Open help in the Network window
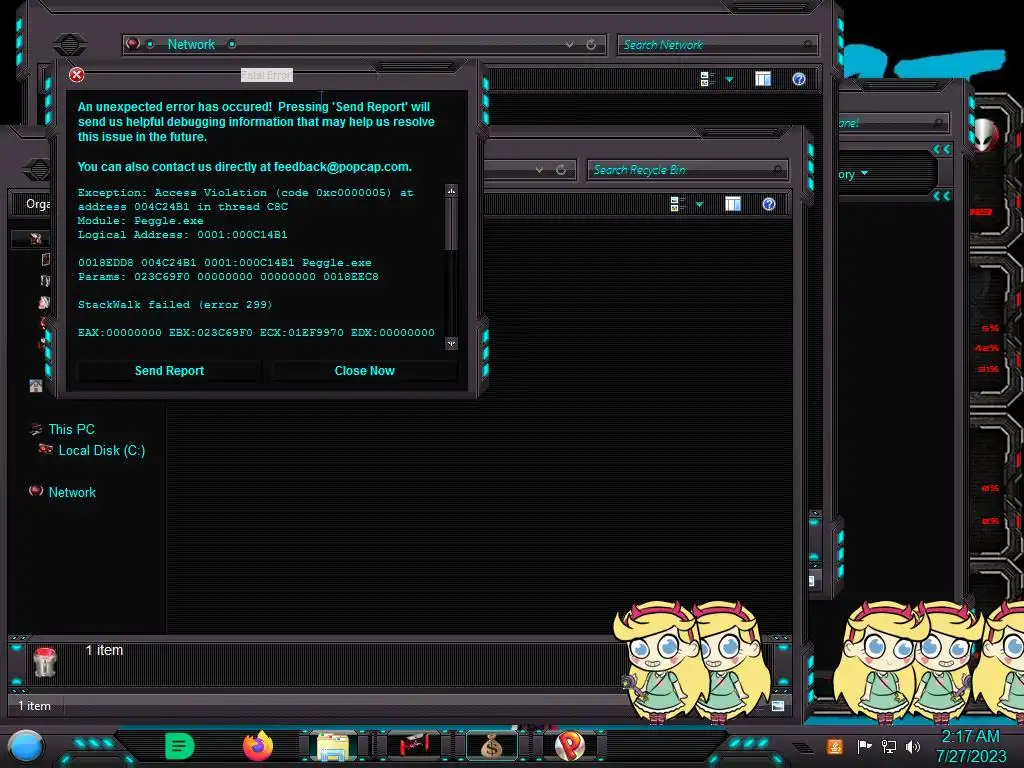Screen dimensions: 1024x768 pos(799,79)
